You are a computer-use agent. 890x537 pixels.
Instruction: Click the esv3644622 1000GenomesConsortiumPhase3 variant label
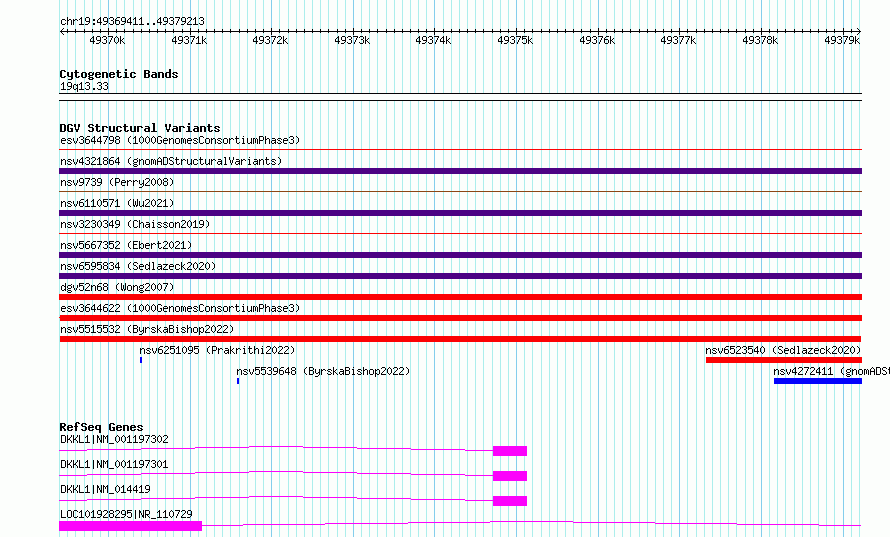point(180,308)
